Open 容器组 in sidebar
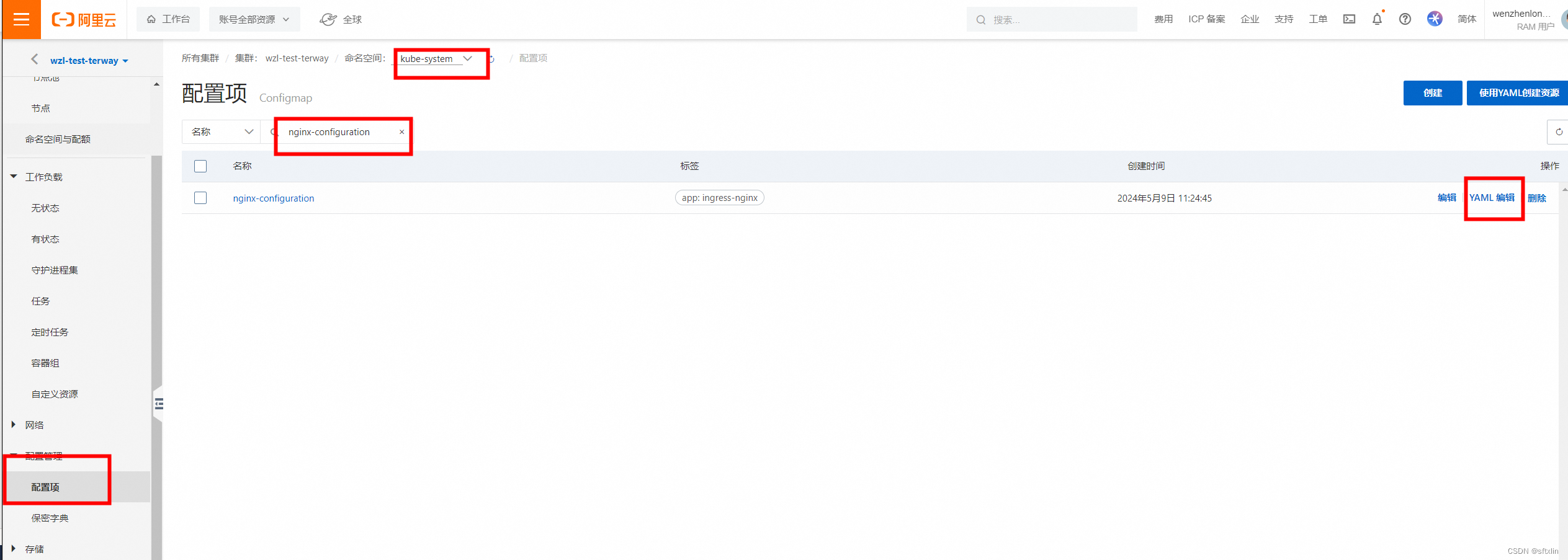Image resolution: width=1568 pixels, height=560 pixels. pyautogui.click(x=45, y=363)
